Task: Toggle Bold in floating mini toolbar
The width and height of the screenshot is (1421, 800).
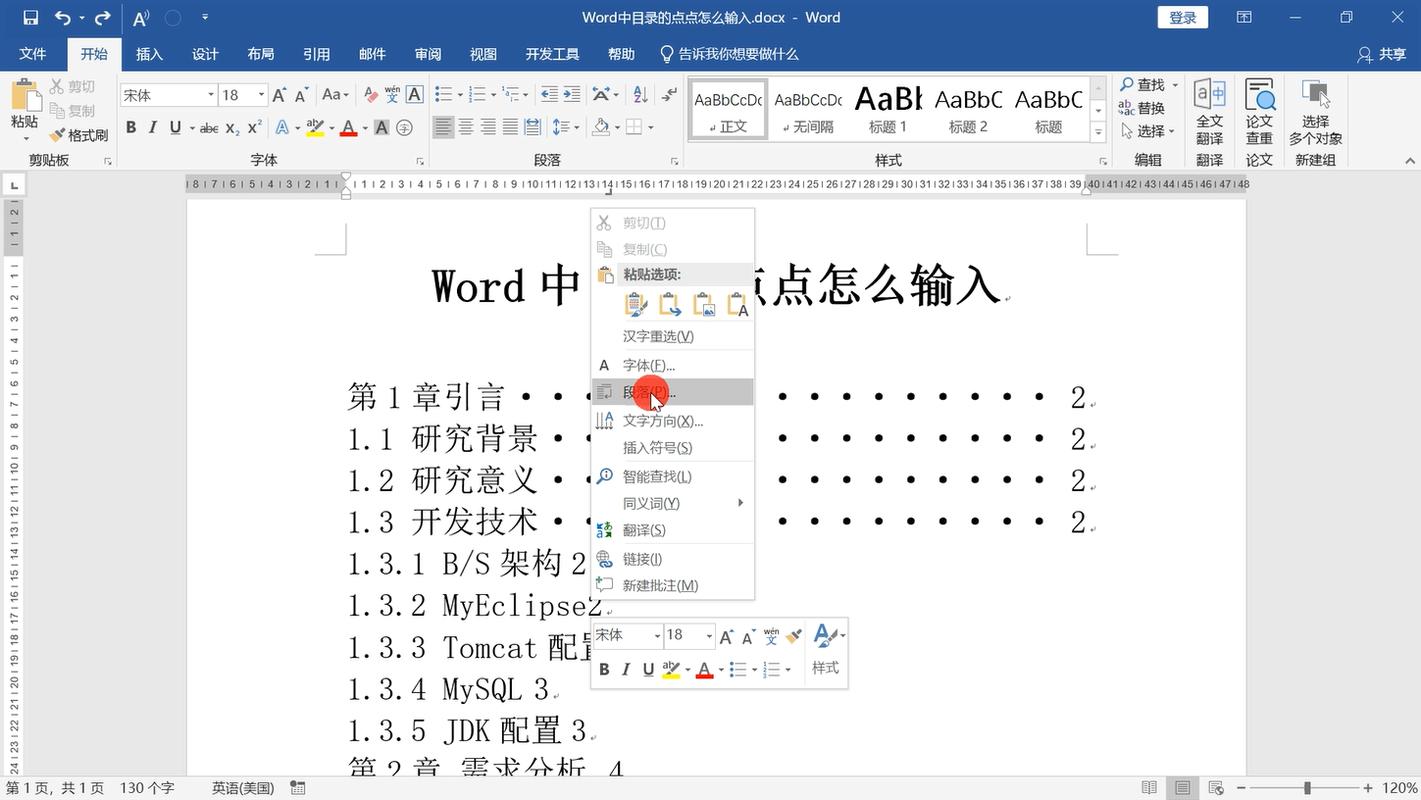Action: [604, 669]
